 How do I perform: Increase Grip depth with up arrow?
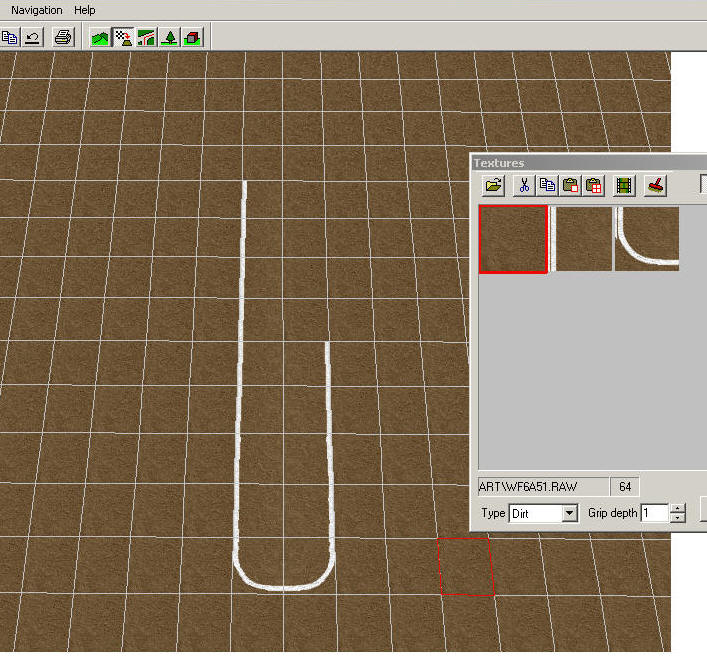(678, 508)
